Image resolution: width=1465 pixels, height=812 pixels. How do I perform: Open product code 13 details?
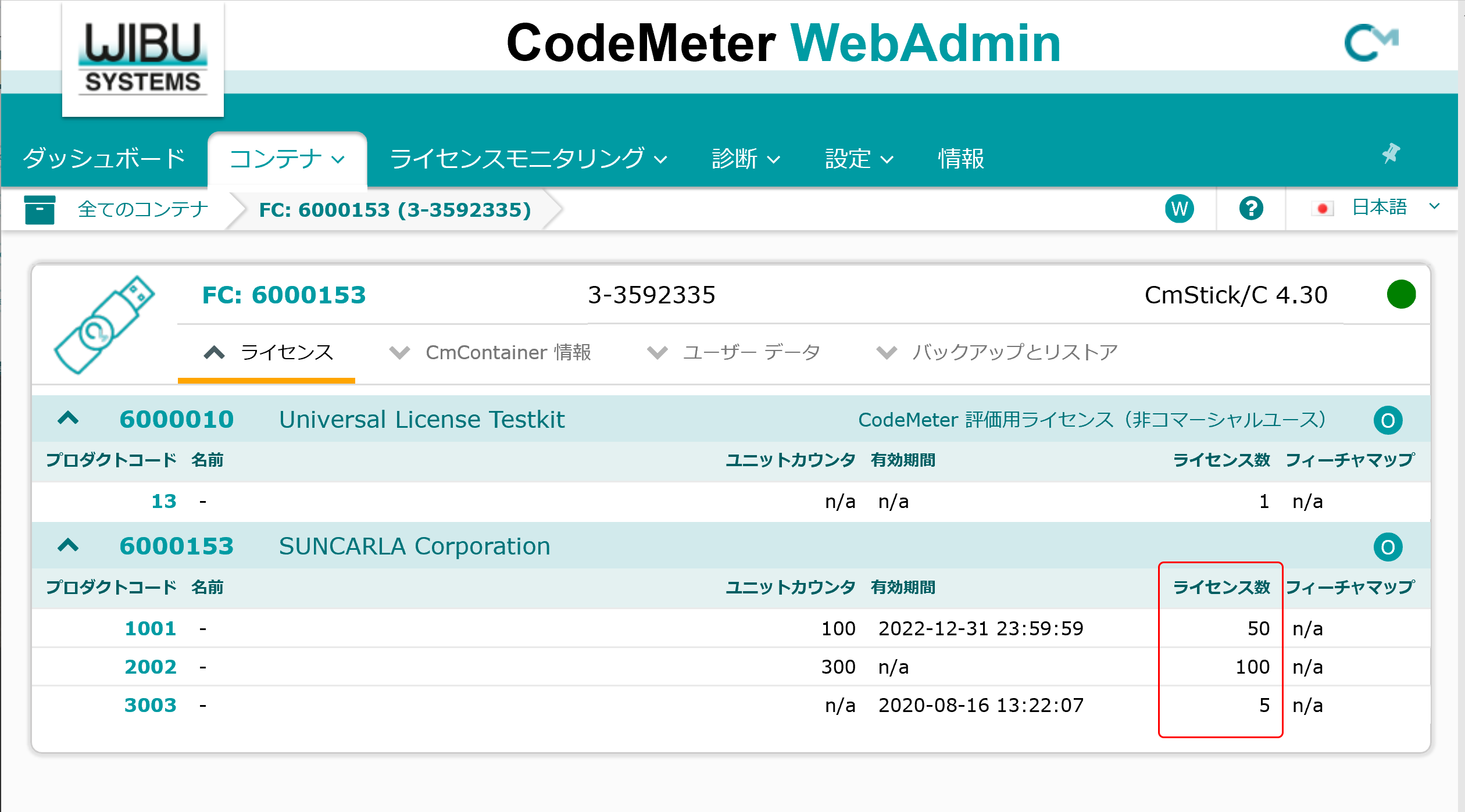pyautogui.click(x=163, y=501)
